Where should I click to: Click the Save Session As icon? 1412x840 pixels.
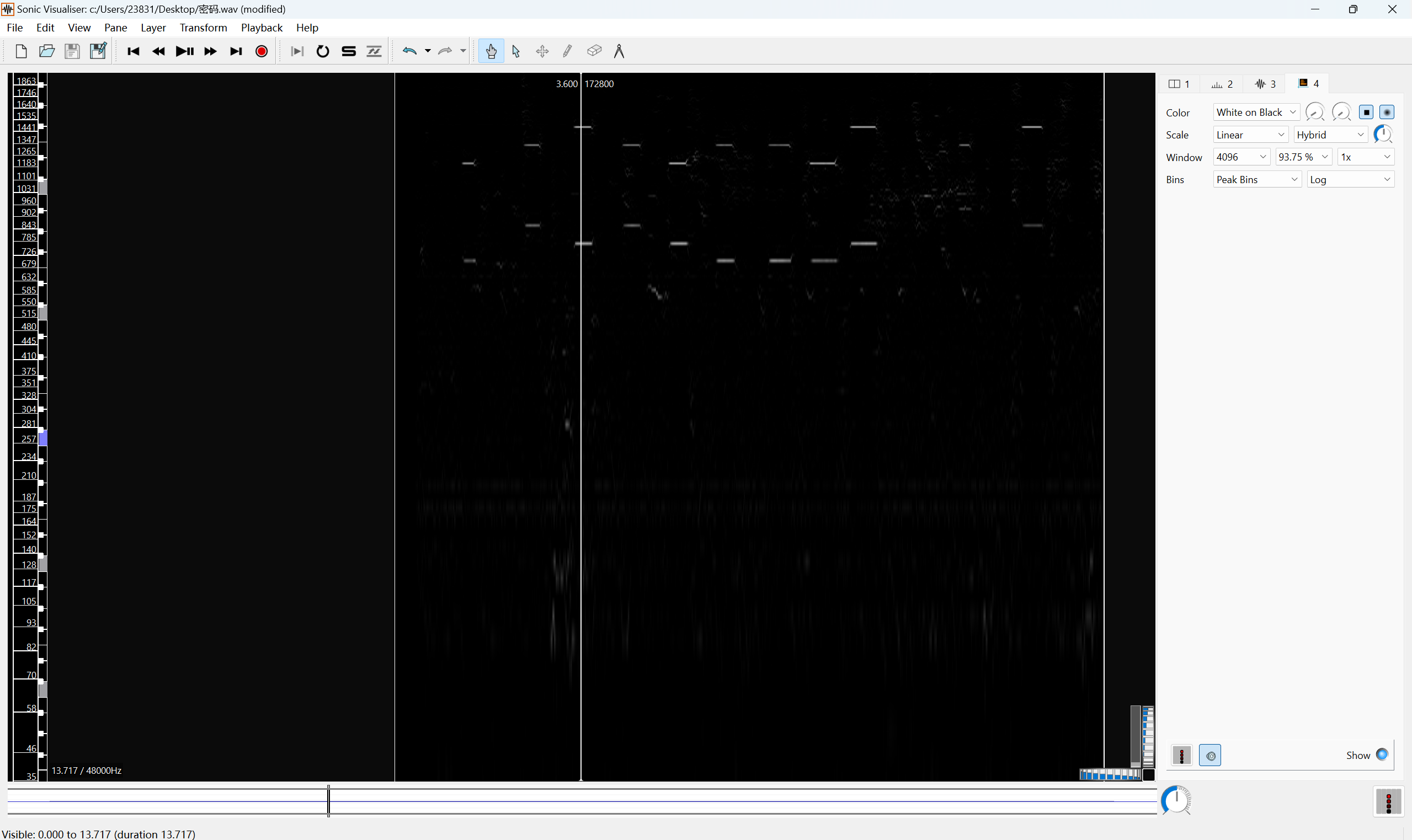pos(98,51)
